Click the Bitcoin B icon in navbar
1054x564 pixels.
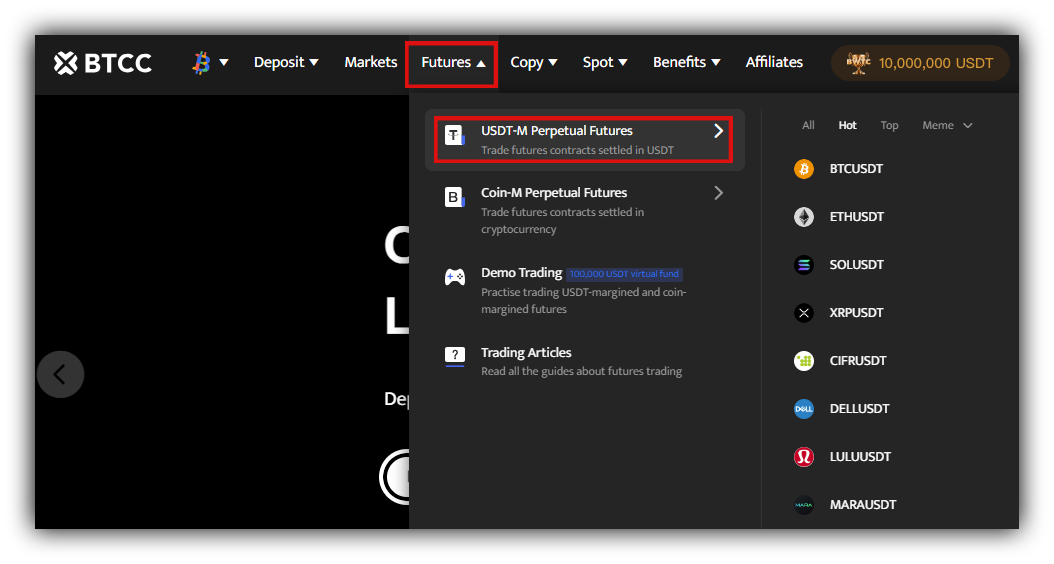tap(201, 63)
